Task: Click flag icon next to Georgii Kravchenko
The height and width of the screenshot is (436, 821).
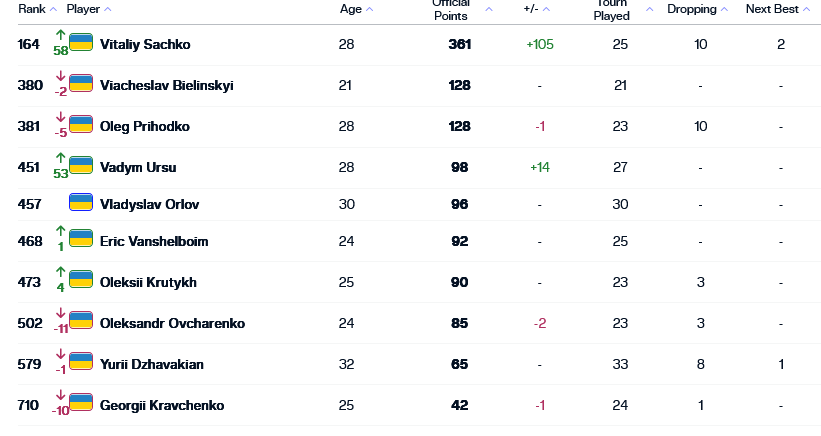Action: click(x=81, y=404)
